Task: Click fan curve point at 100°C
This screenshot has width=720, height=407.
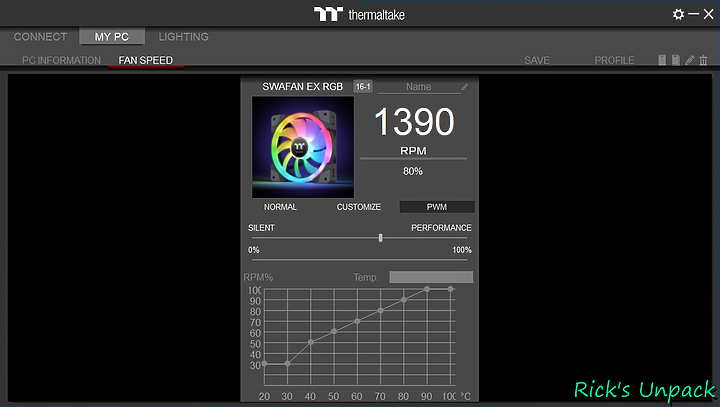Action: point(450,289)
